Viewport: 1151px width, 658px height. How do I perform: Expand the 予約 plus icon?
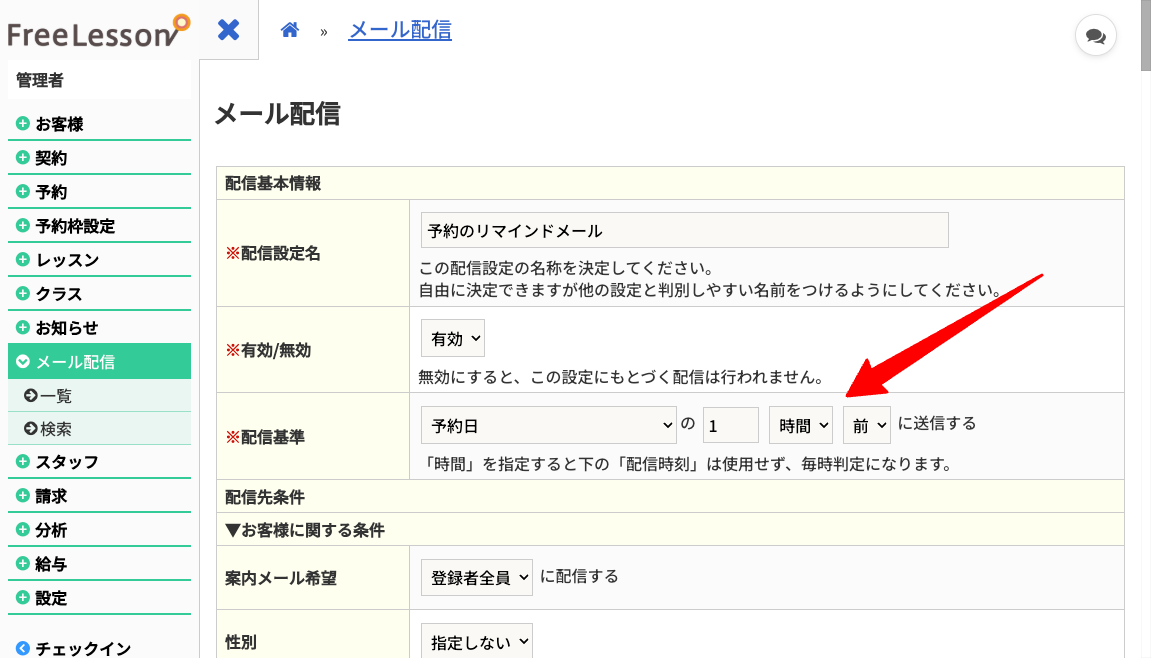(x=23, y=192)
